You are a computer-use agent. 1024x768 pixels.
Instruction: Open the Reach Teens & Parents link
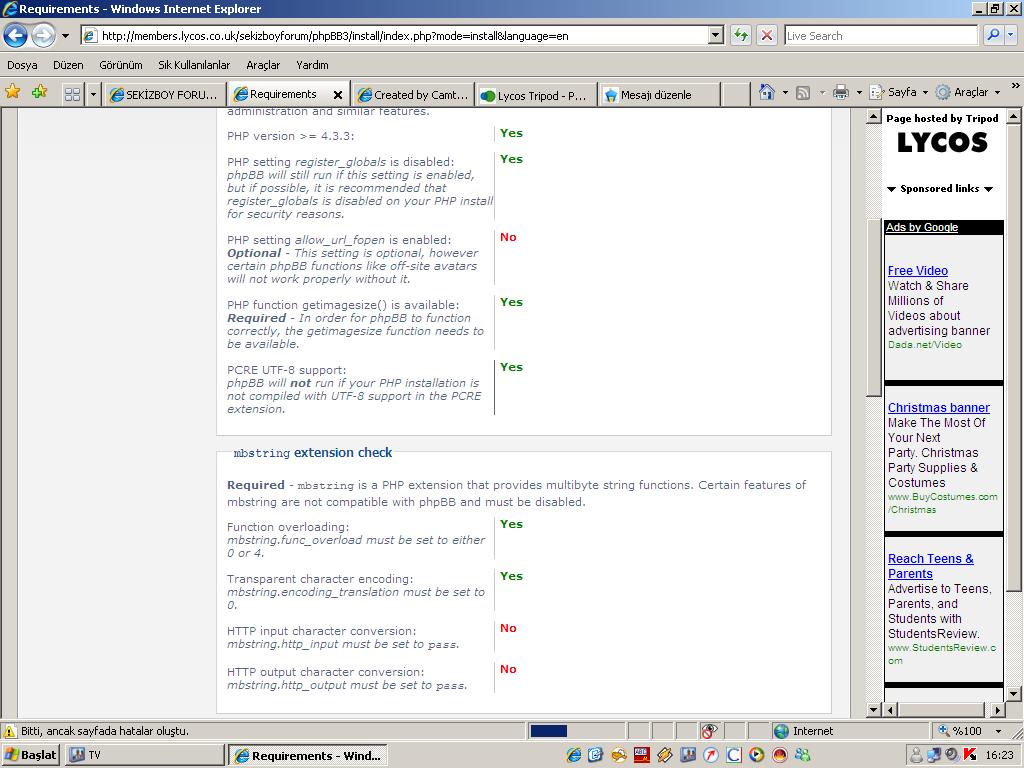coord(930,566)
